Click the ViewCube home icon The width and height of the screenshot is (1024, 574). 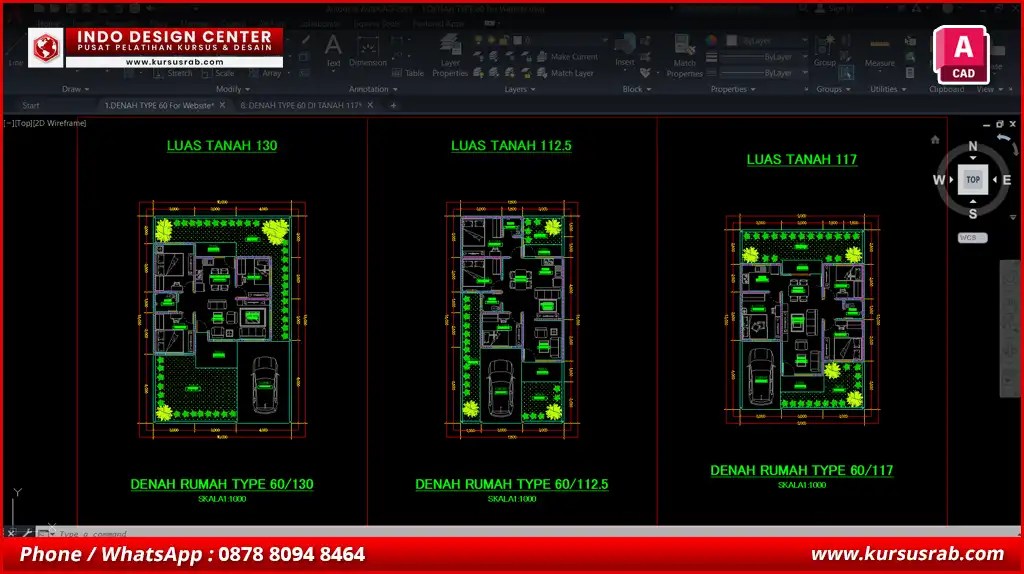pos(935,140)
